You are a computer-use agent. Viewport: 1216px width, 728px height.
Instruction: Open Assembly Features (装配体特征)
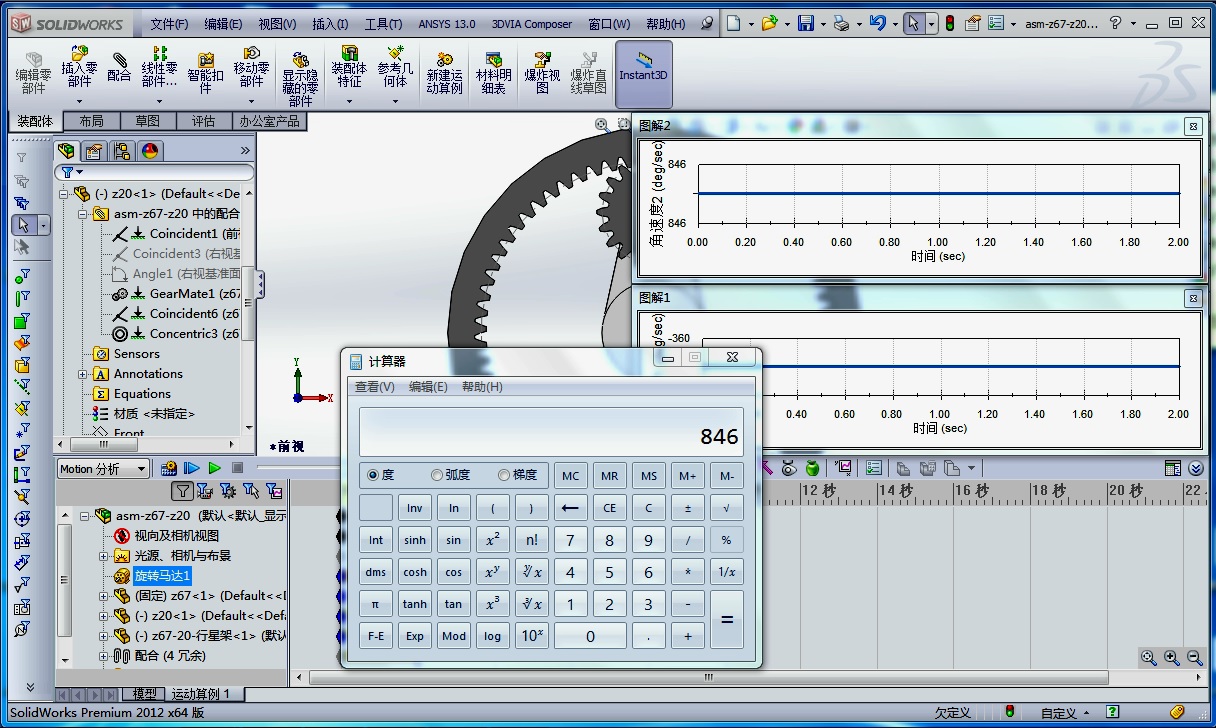coord(349,68)
